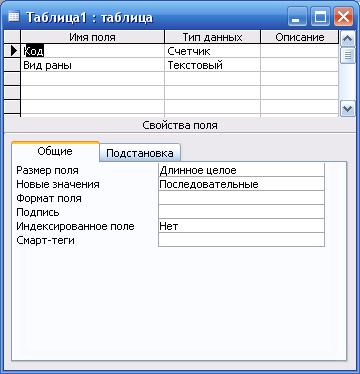Click the Тип данных column header

click(x=212, y=37)
